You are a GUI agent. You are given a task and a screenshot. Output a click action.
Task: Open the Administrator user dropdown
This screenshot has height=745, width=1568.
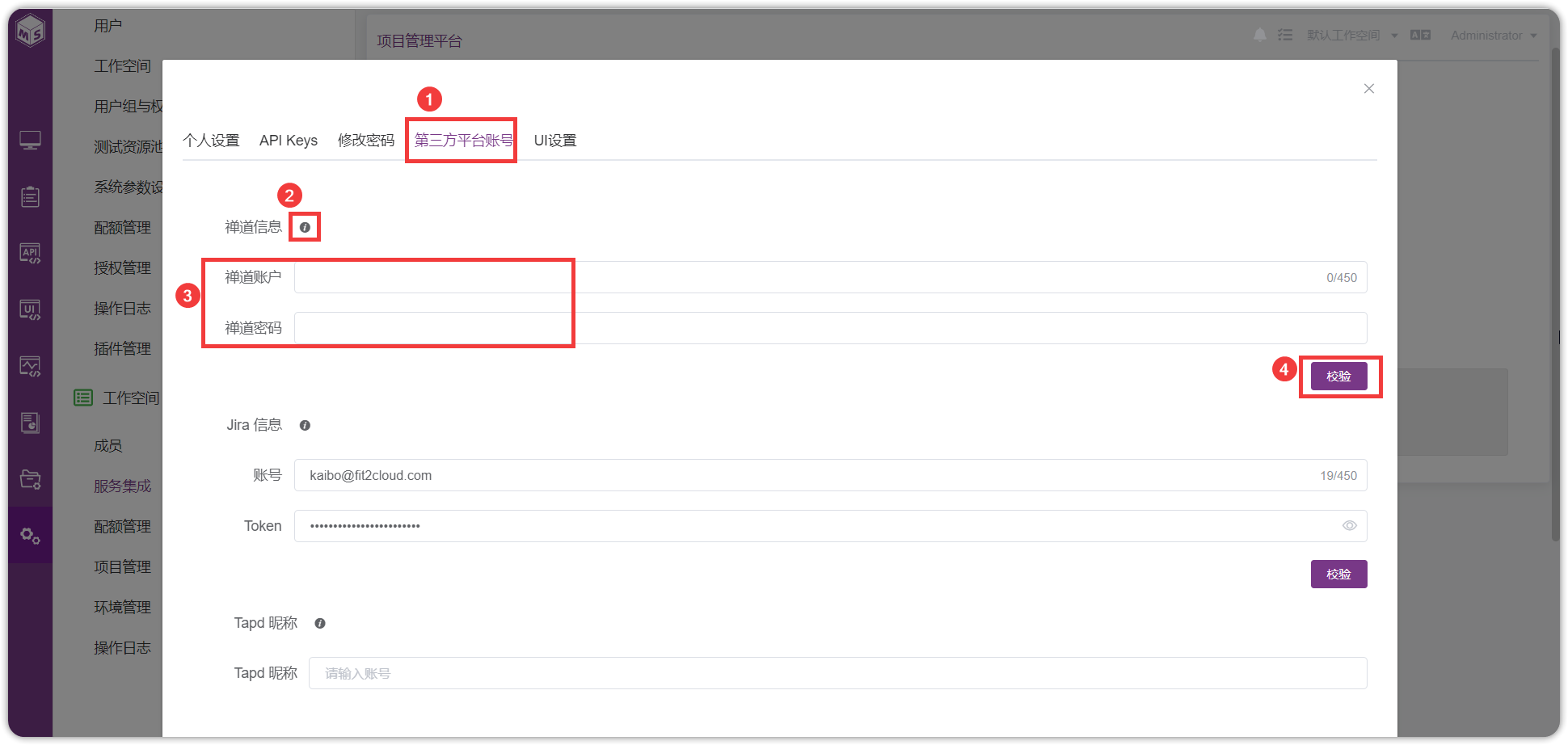click(1494, 35)
